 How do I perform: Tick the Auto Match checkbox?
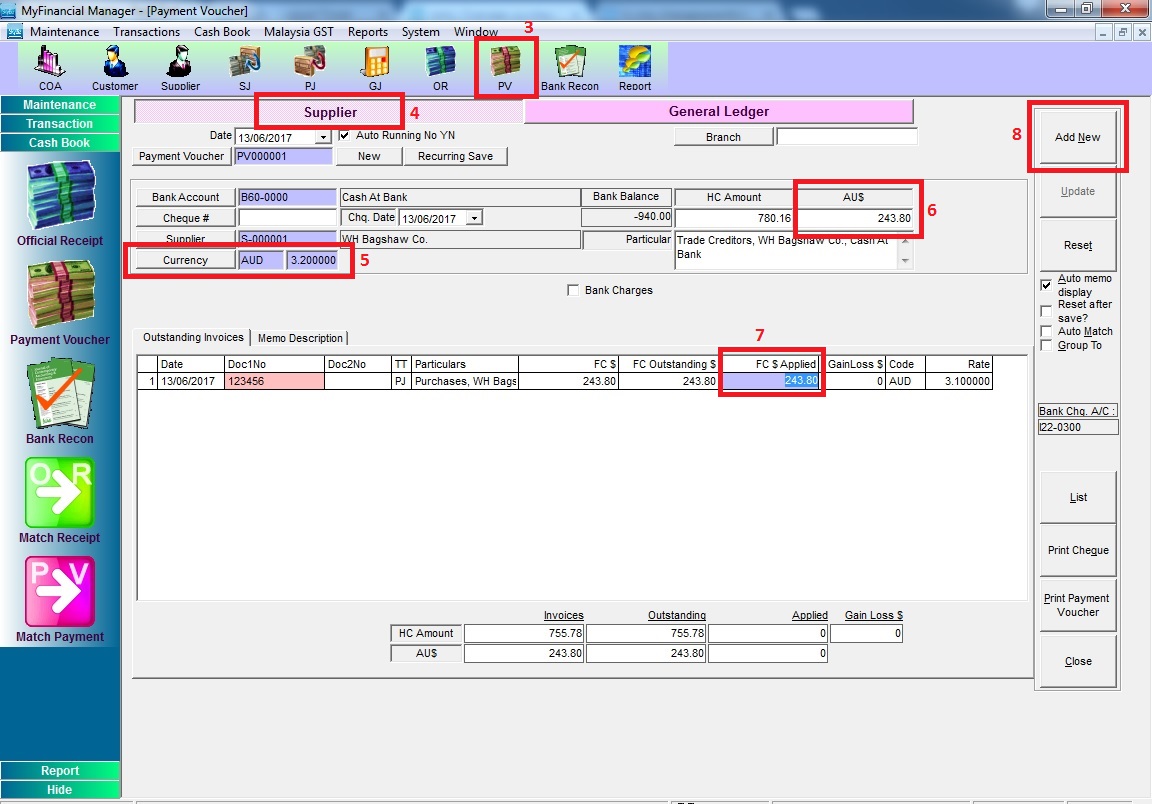coord(1046,332)
